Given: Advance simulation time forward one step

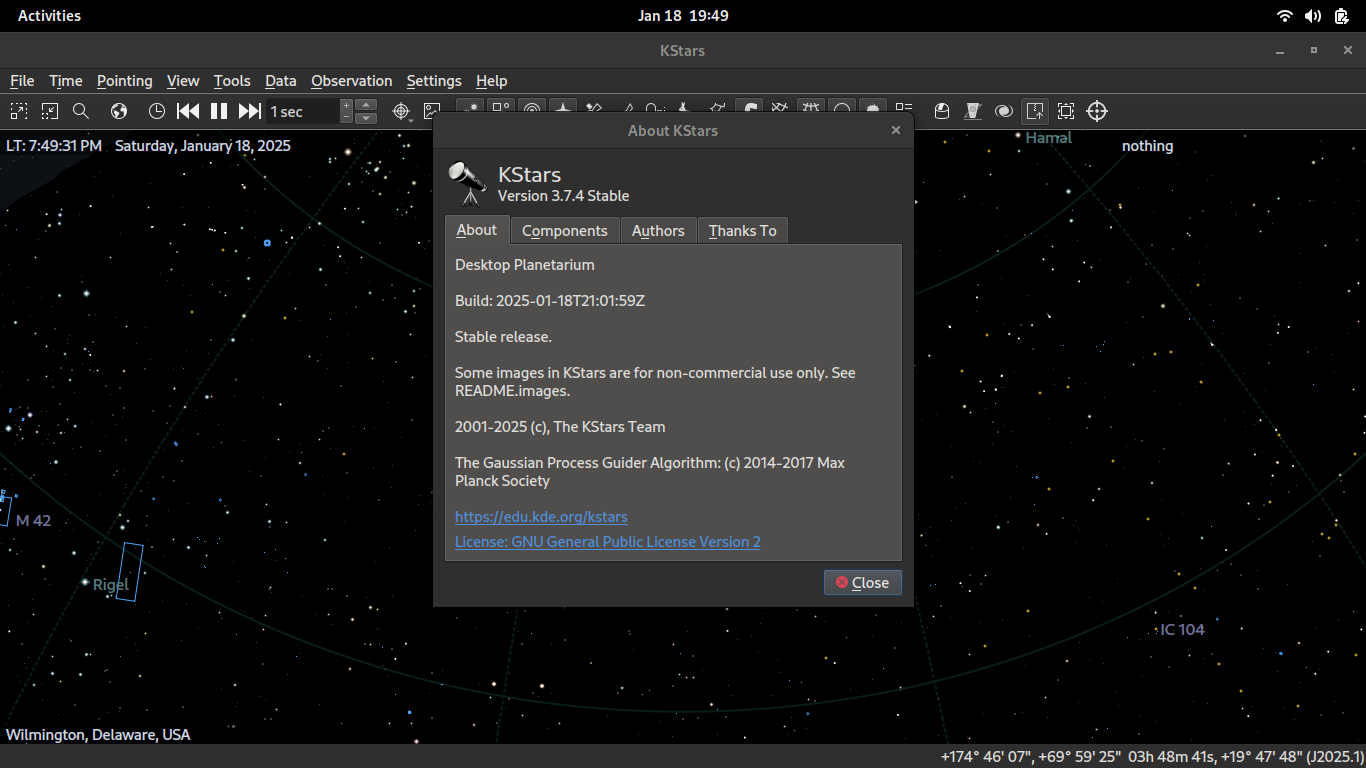Looking at the screenshot, I should [250, 111].
